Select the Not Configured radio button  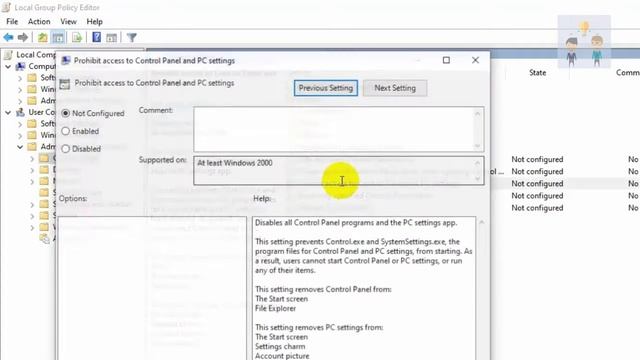click(x=65, y=113)
